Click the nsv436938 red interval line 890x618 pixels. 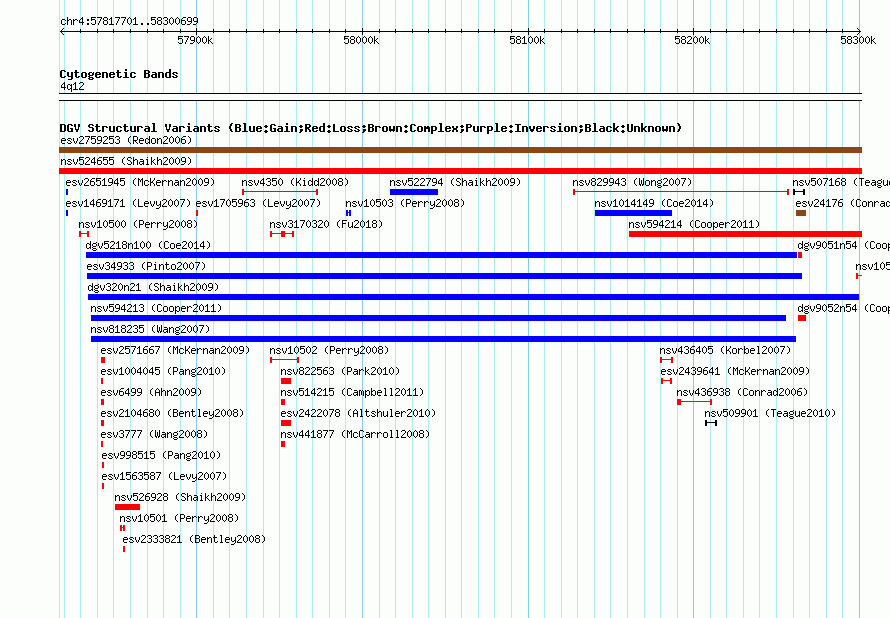[x=695, y=402]
